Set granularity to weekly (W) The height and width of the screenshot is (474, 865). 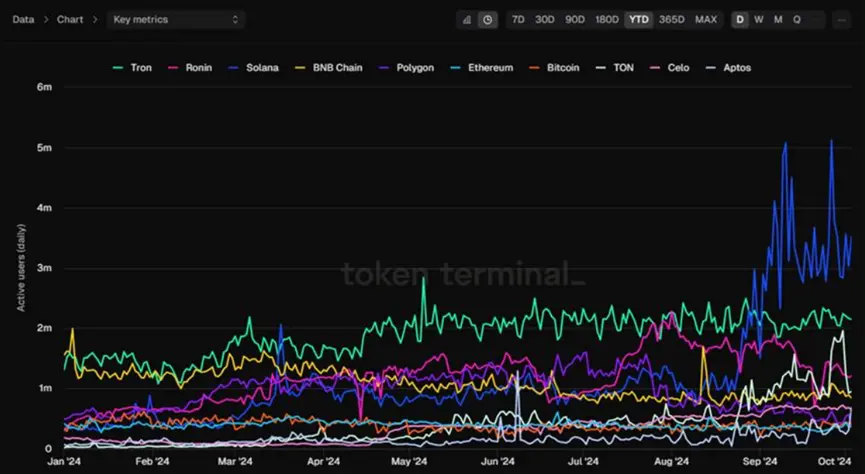(759, 19)
